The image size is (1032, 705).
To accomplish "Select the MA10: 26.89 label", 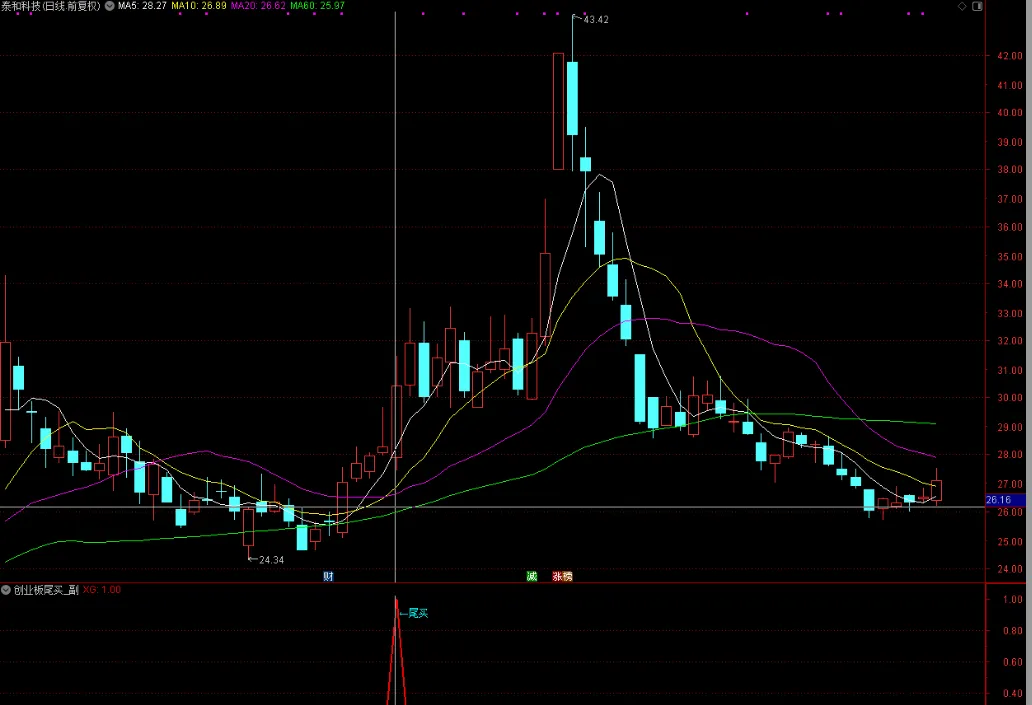I will click(199, 6).
